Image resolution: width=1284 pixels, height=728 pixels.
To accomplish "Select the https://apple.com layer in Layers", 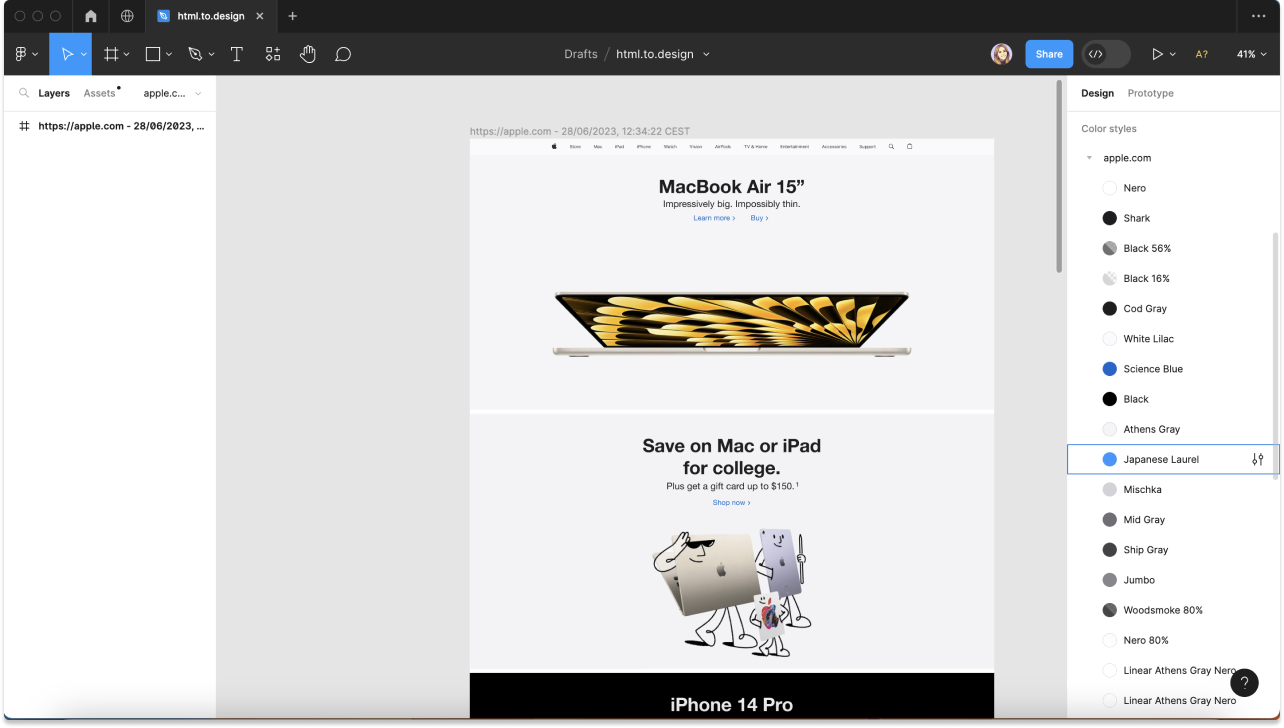I will coord(108,126).
